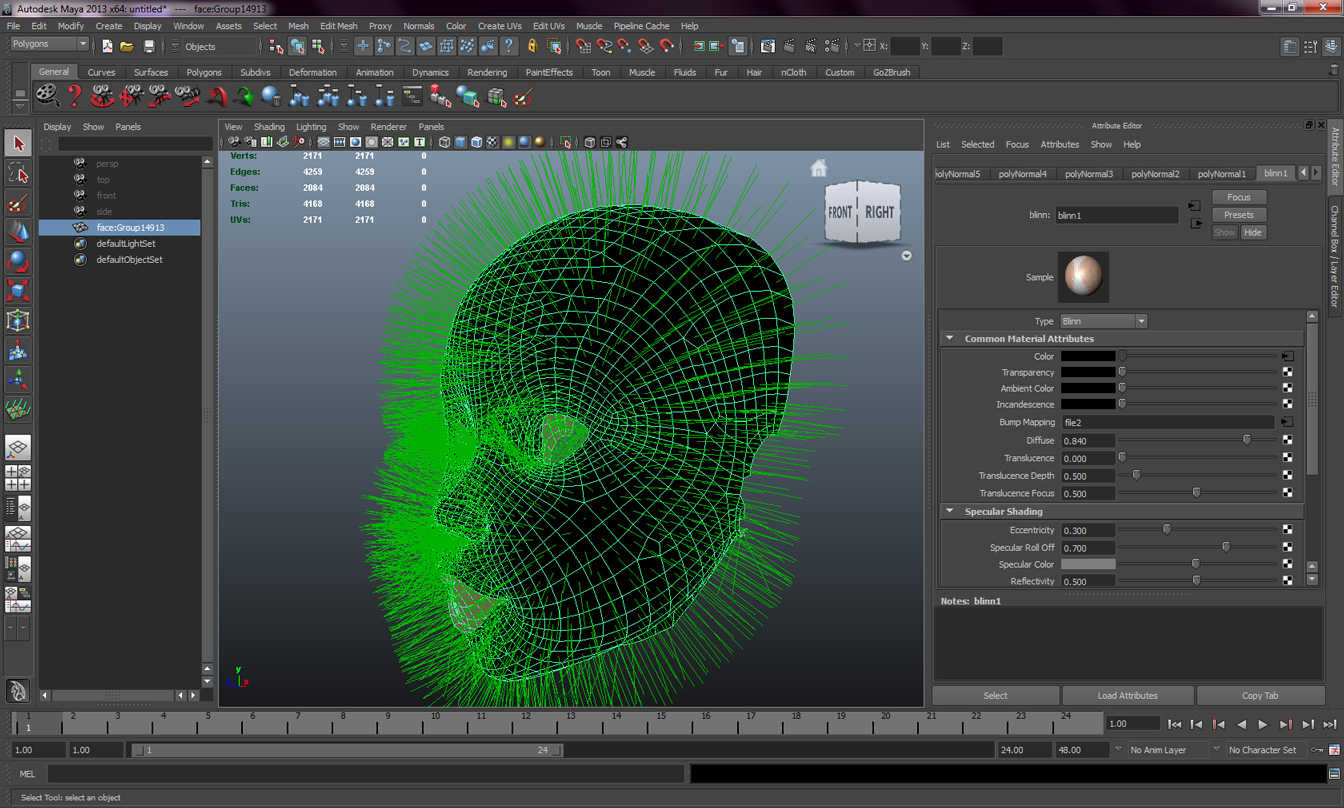Click the blinn name input field
Screen dimensions: 1344x808
1117,215
